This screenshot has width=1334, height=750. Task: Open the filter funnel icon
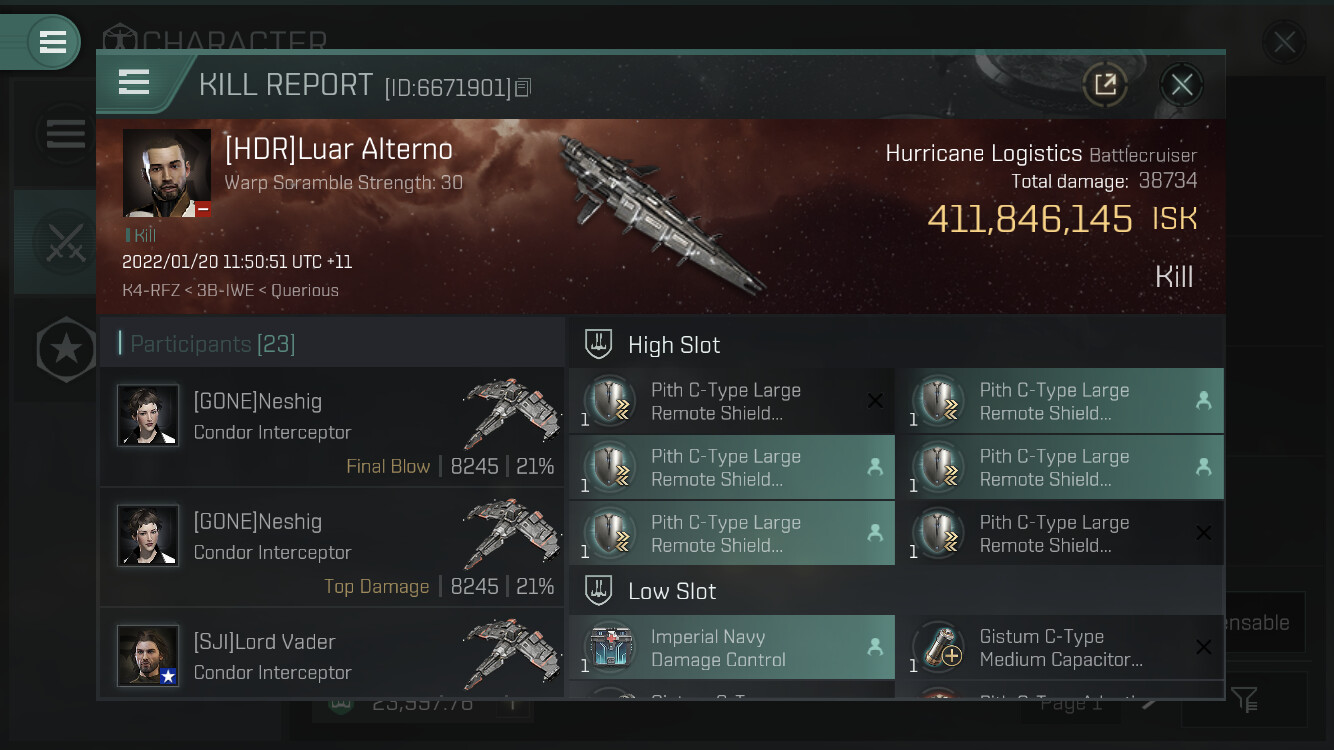pos(1244,698)
